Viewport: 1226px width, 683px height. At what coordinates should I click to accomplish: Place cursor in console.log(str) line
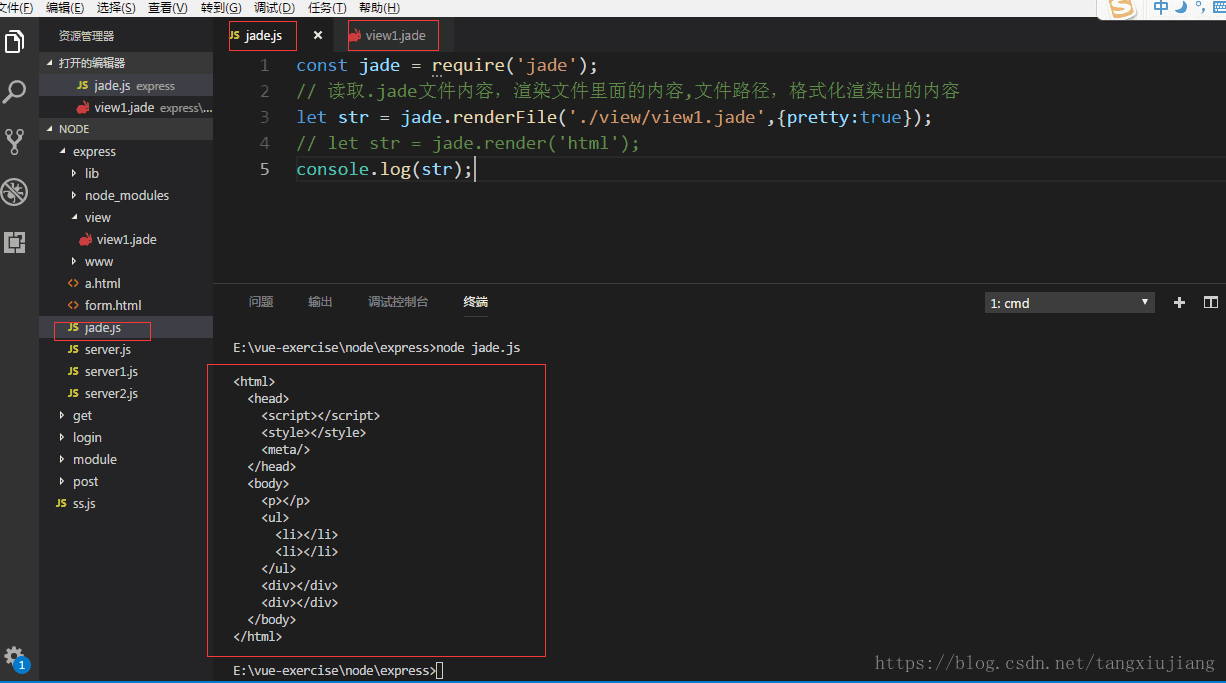point(384,169)
